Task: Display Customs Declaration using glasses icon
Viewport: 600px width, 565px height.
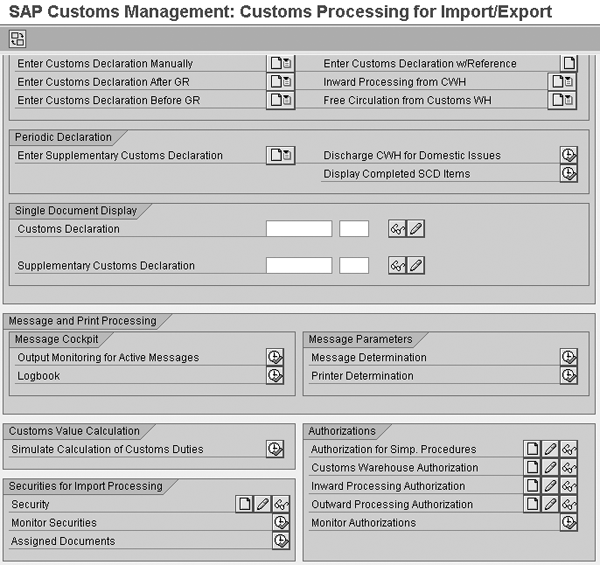Action: pos(397,229)
